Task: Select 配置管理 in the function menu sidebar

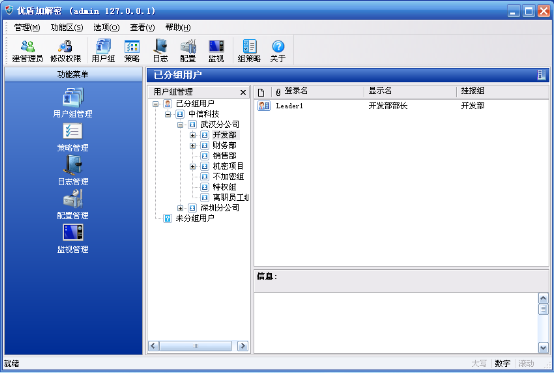Action: tap(73, 204)
